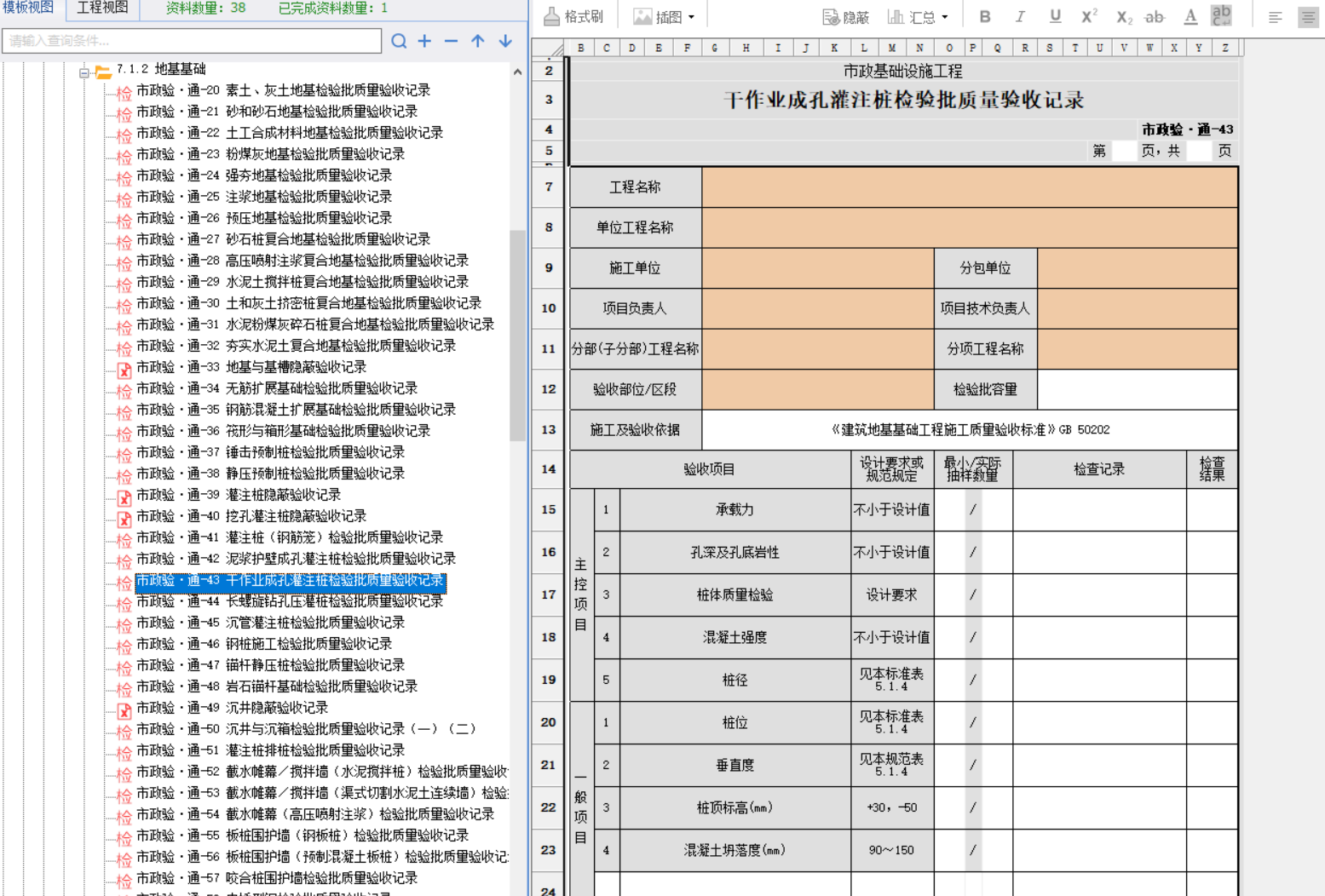Toggle italic formatting
This screenshot has width=1325, height=896.
click(x=1020, y=16)
